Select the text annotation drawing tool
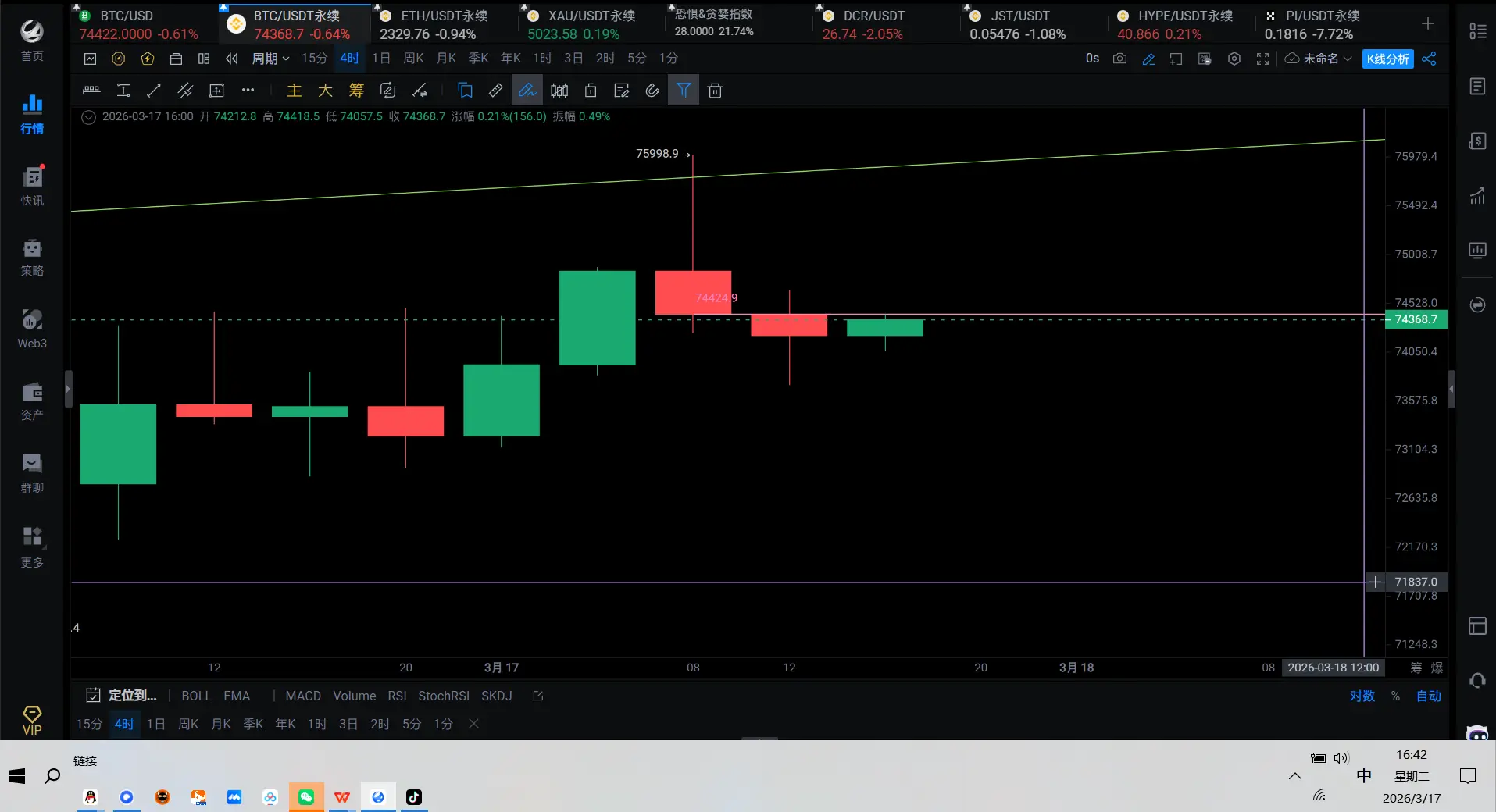 [123, 91]
